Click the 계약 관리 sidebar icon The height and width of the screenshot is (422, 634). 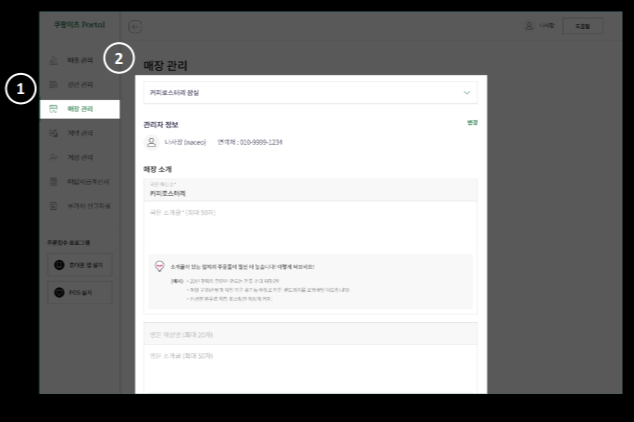coord(53,133)
